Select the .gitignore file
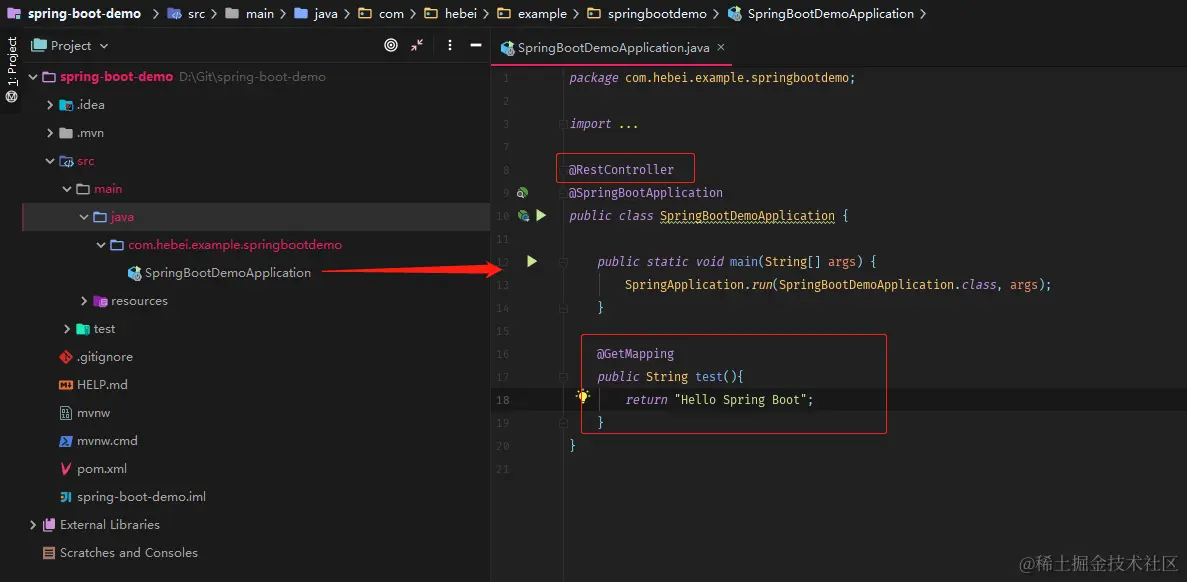1187x582 pixels. (104, 356)
